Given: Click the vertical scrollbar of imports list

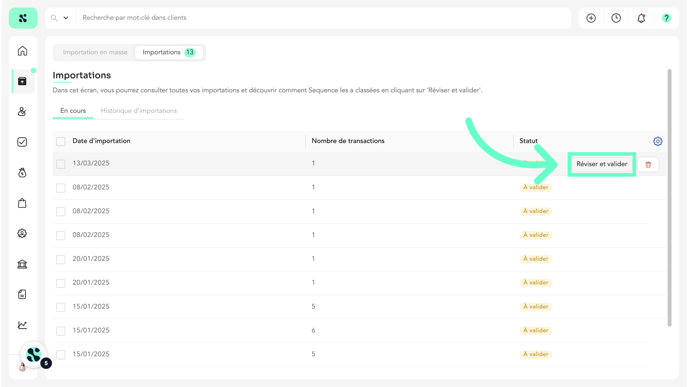Looking at the screenshot, I should pyautogui.click(x=669, y=197).
